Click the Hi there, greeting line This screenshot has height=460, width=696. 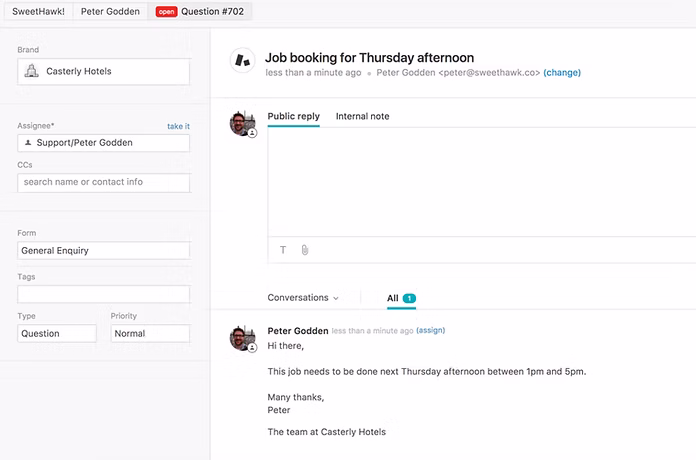(286, 346)
